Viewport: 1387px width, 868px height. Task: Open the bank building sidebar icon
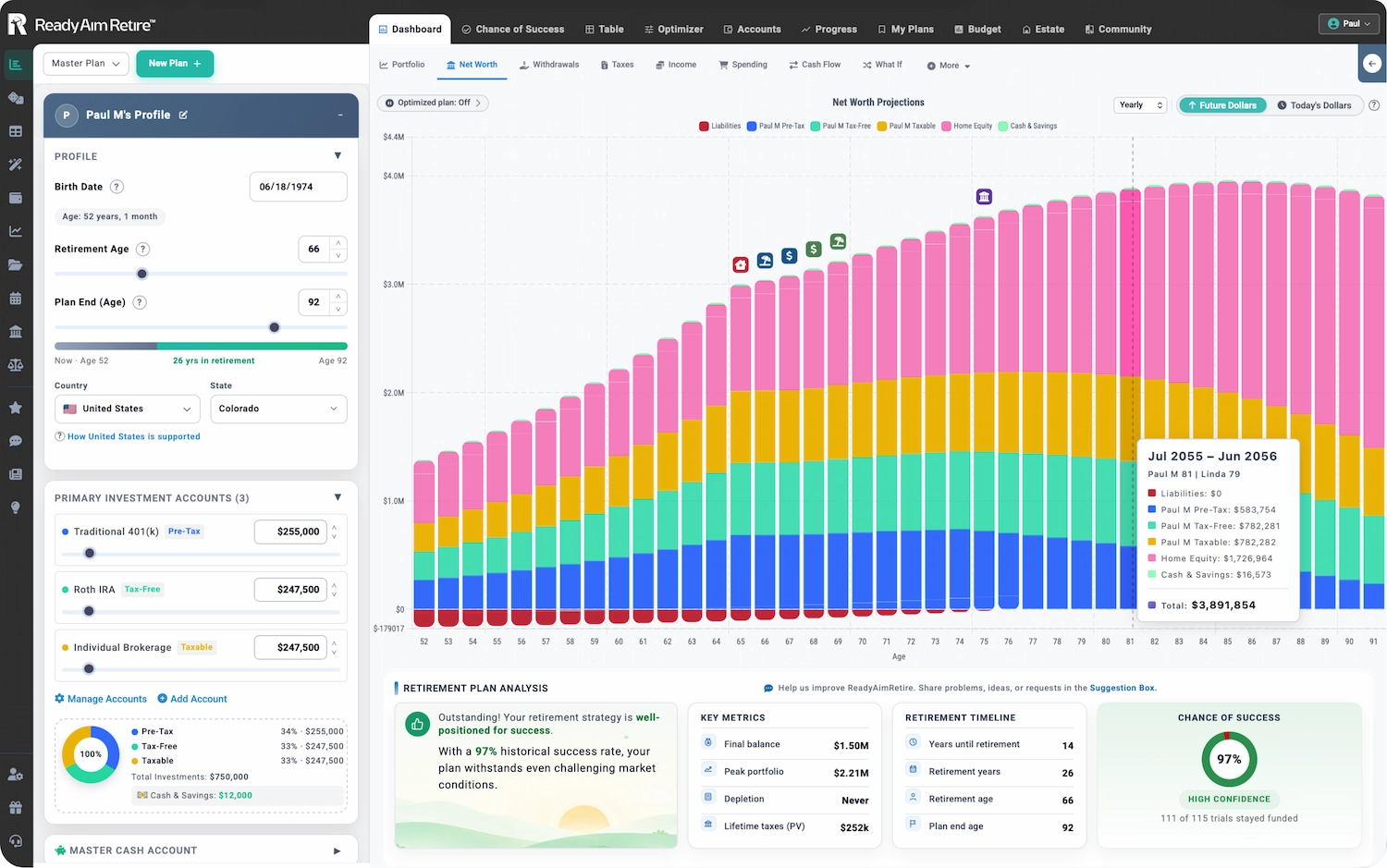point(16,332)
